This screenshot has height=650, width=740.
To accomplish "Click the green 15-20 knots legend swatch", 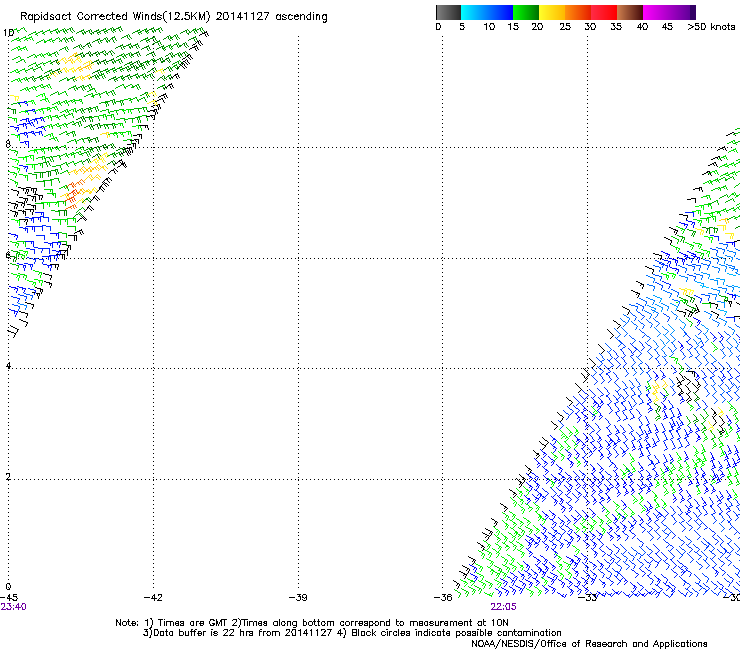I will click(526, 12).
